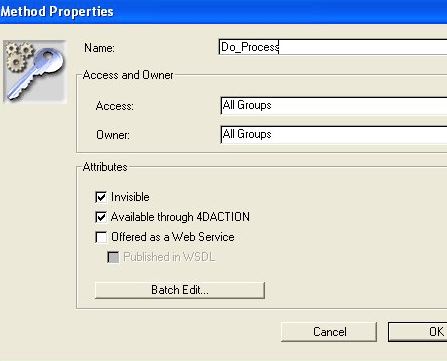Disable Available through 4DACTION checkbox
This screenshot has width=447, height=361.
(x=101, y=217)
